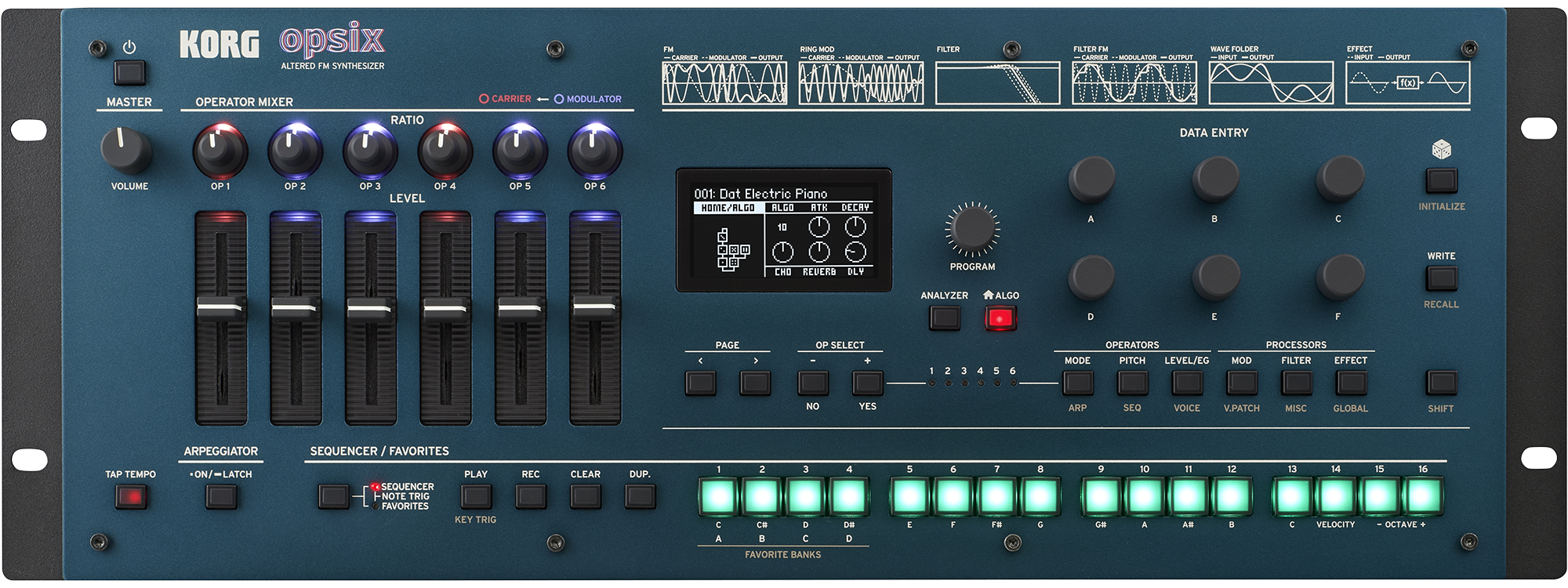Click the OP 1 level fader
Screen dimensions: 1568x588
pyautogui.click(x=221, y=307)
